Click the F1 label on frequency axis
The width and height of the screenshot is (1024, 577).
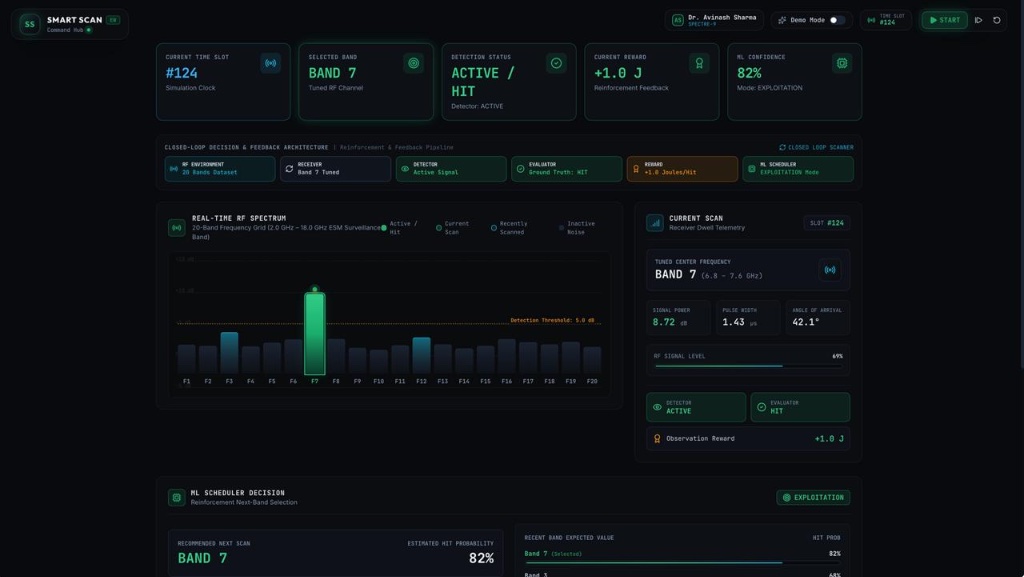pos(187,381)
